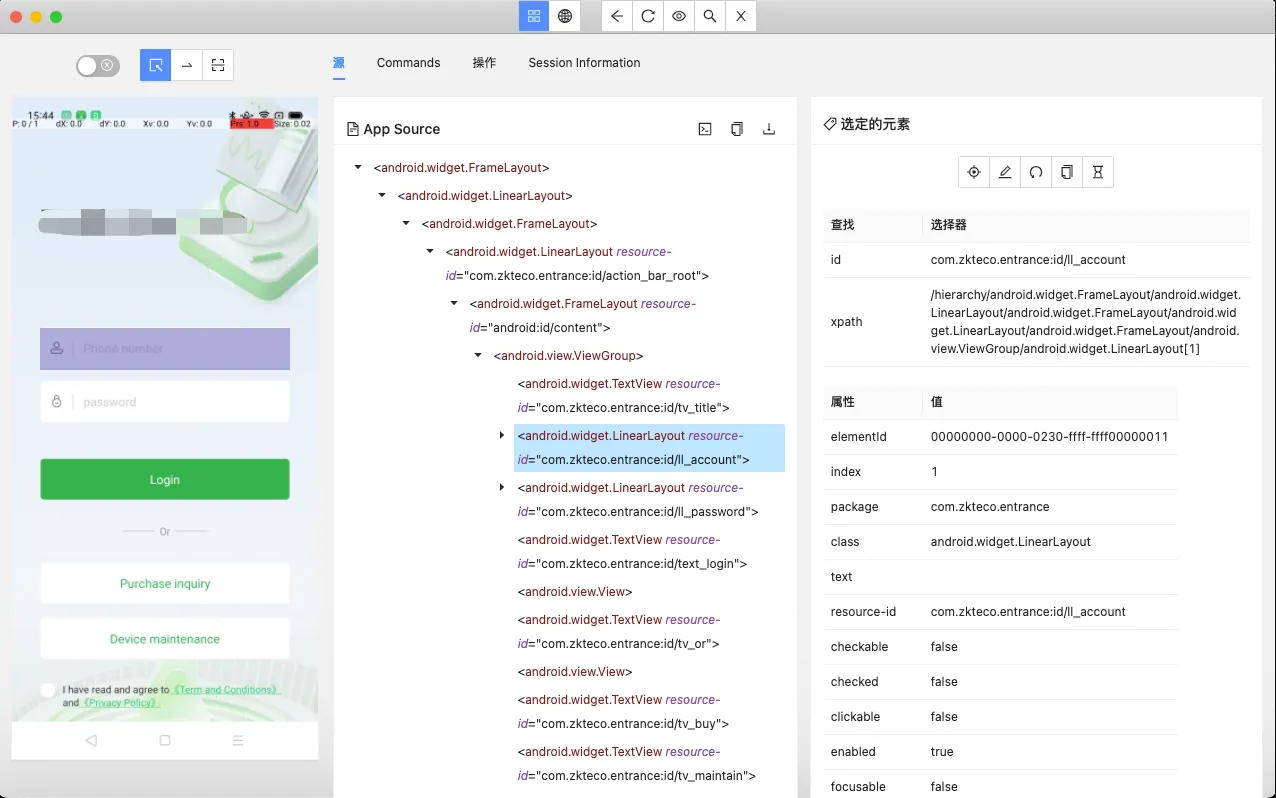Viewport: 1276px width, 798px height.
Task: Open the search for element magnifier
Action: tap(710, 16)
